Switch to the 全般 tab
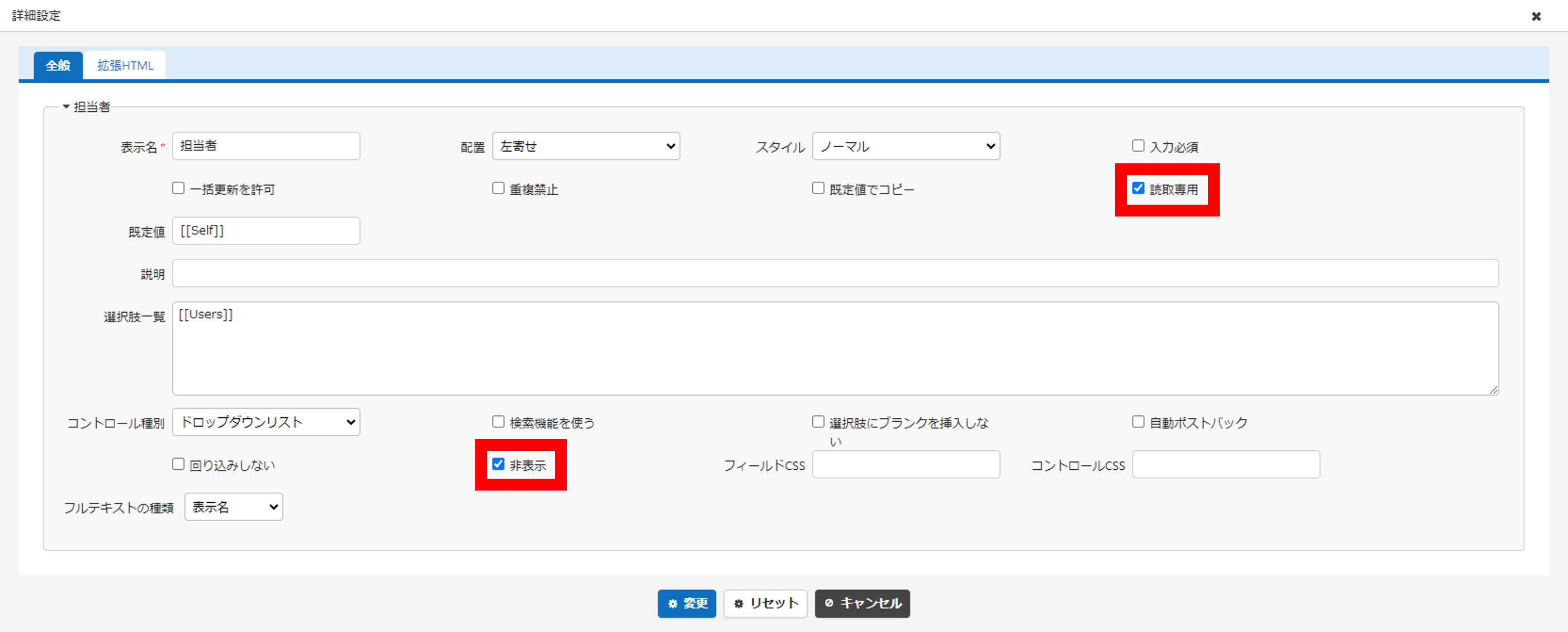The width and height of the screenshot is (1568, 632). pyautogui.click(x=58, y=66)
